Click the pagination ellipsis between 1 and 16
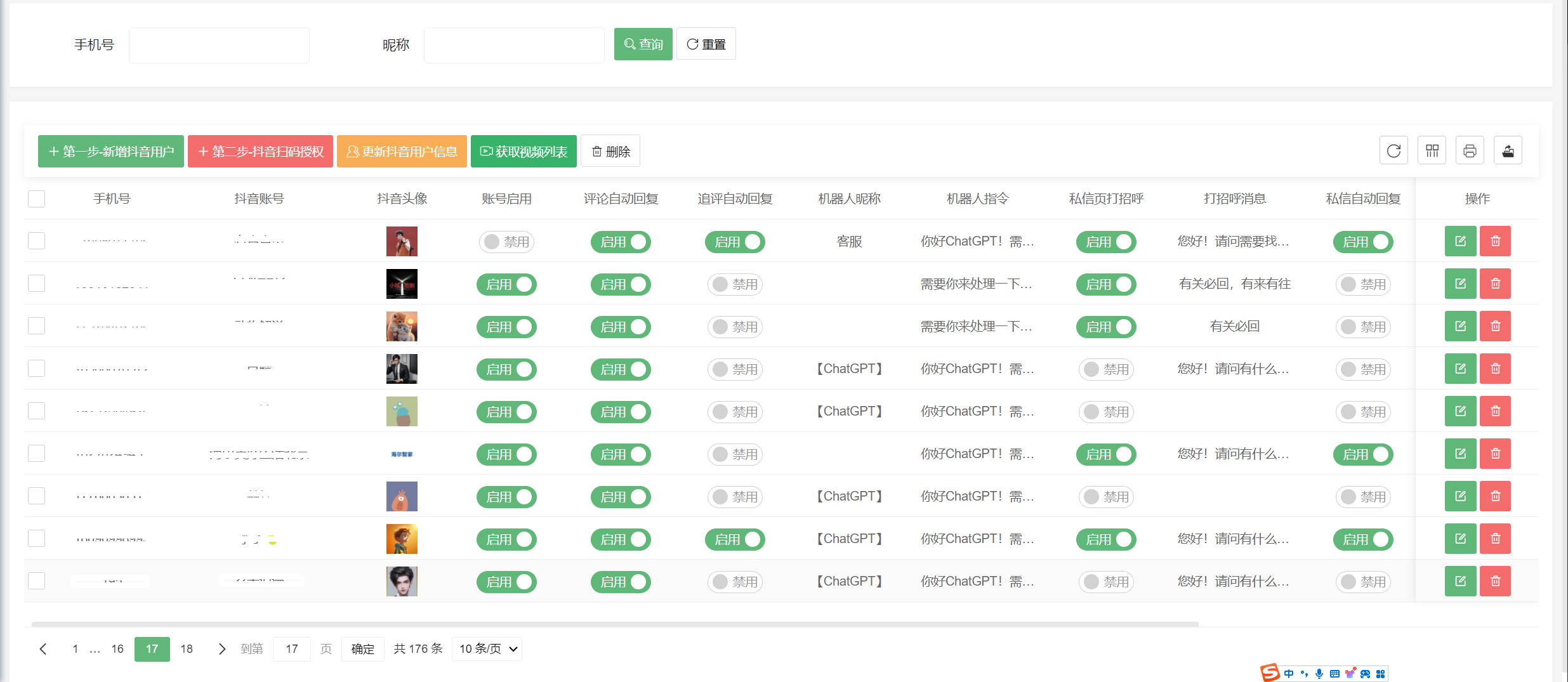The image size is (1568, 682). [x=95, y=650]
